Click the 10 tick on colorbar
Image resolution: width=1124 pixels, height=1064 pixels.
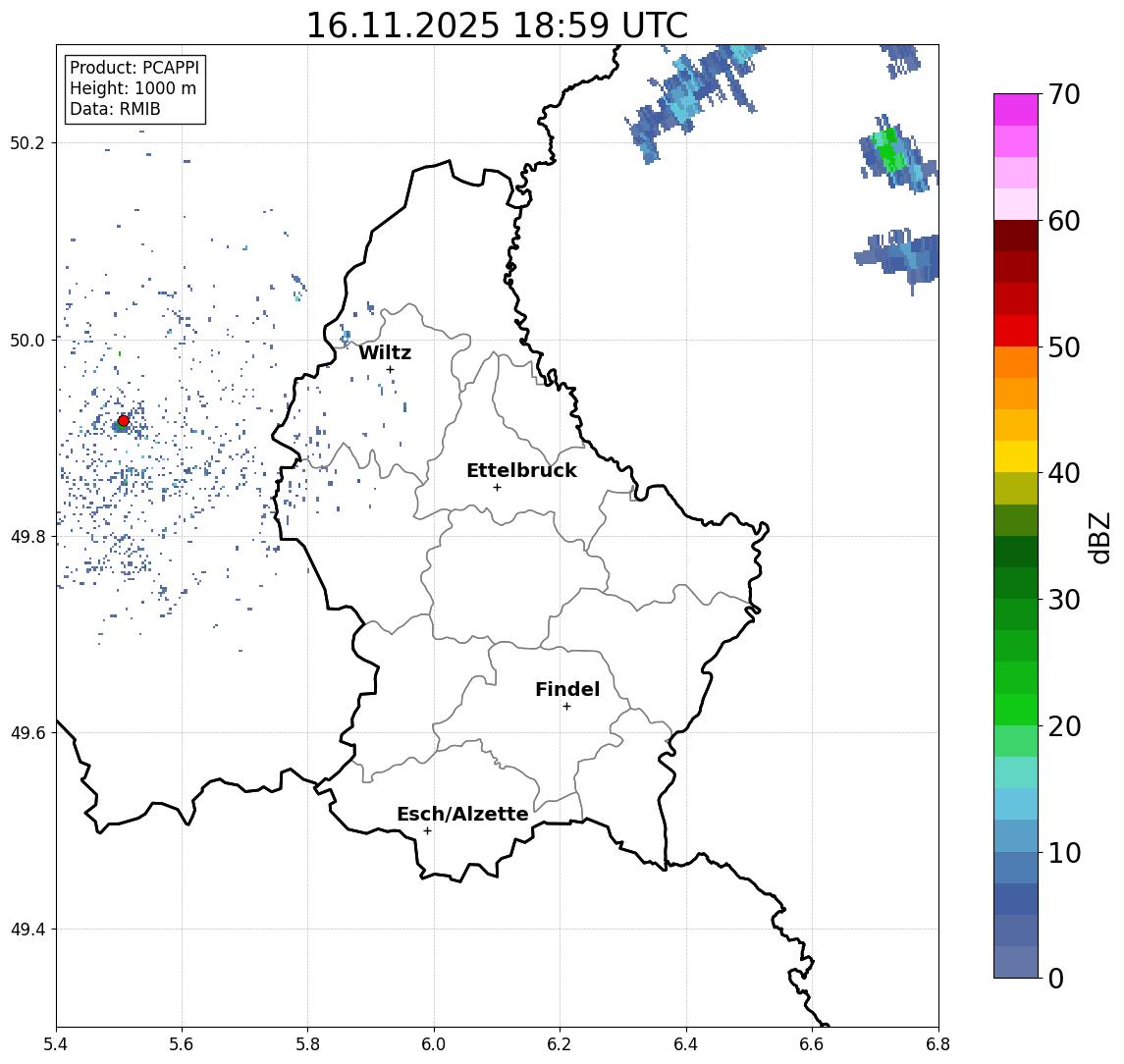tap(1064, 852)
